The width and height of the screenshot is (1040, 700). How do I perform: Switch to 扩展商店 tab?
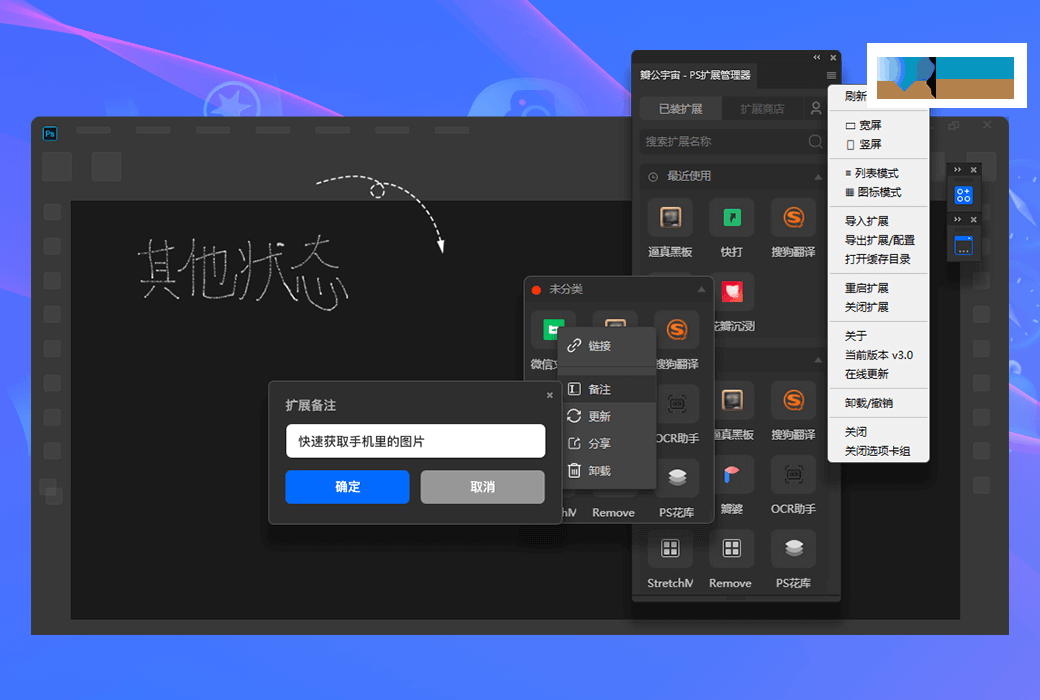761,109
